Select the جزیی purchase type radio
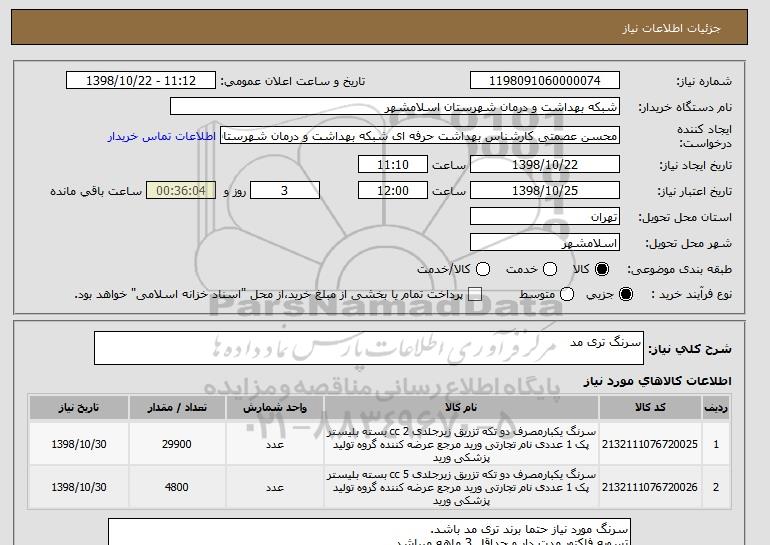The width and height of the screenshot is (770, 545). [626, 295]
